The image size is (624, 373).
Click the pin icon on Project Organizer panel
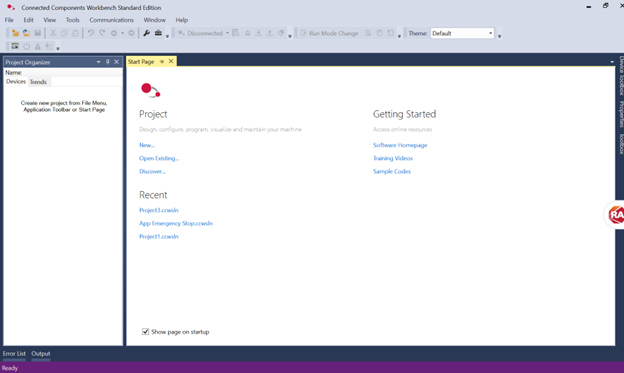click(x=107, y=62)
